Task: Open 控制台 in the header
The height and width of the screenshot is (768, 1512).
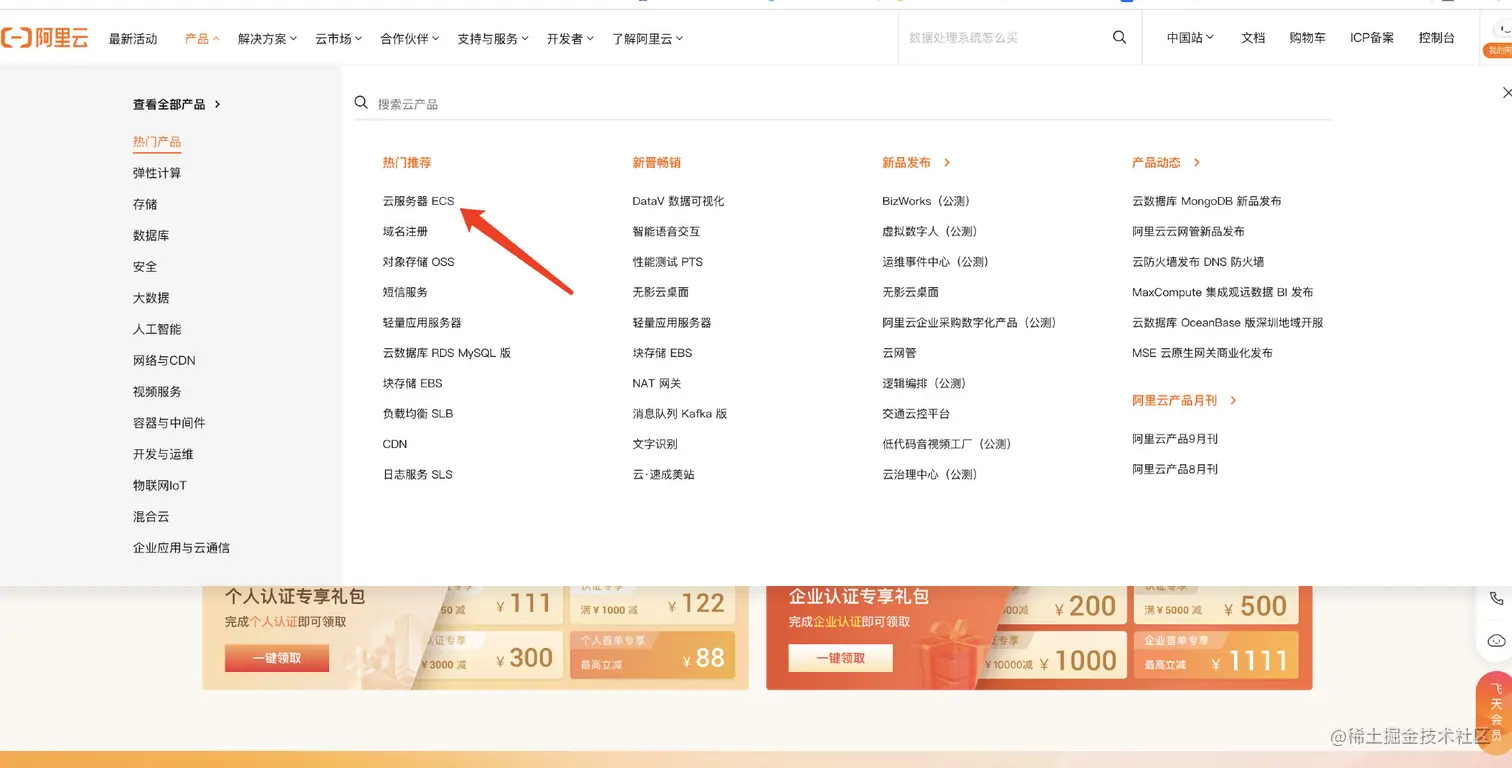Action: point(1436,38)
